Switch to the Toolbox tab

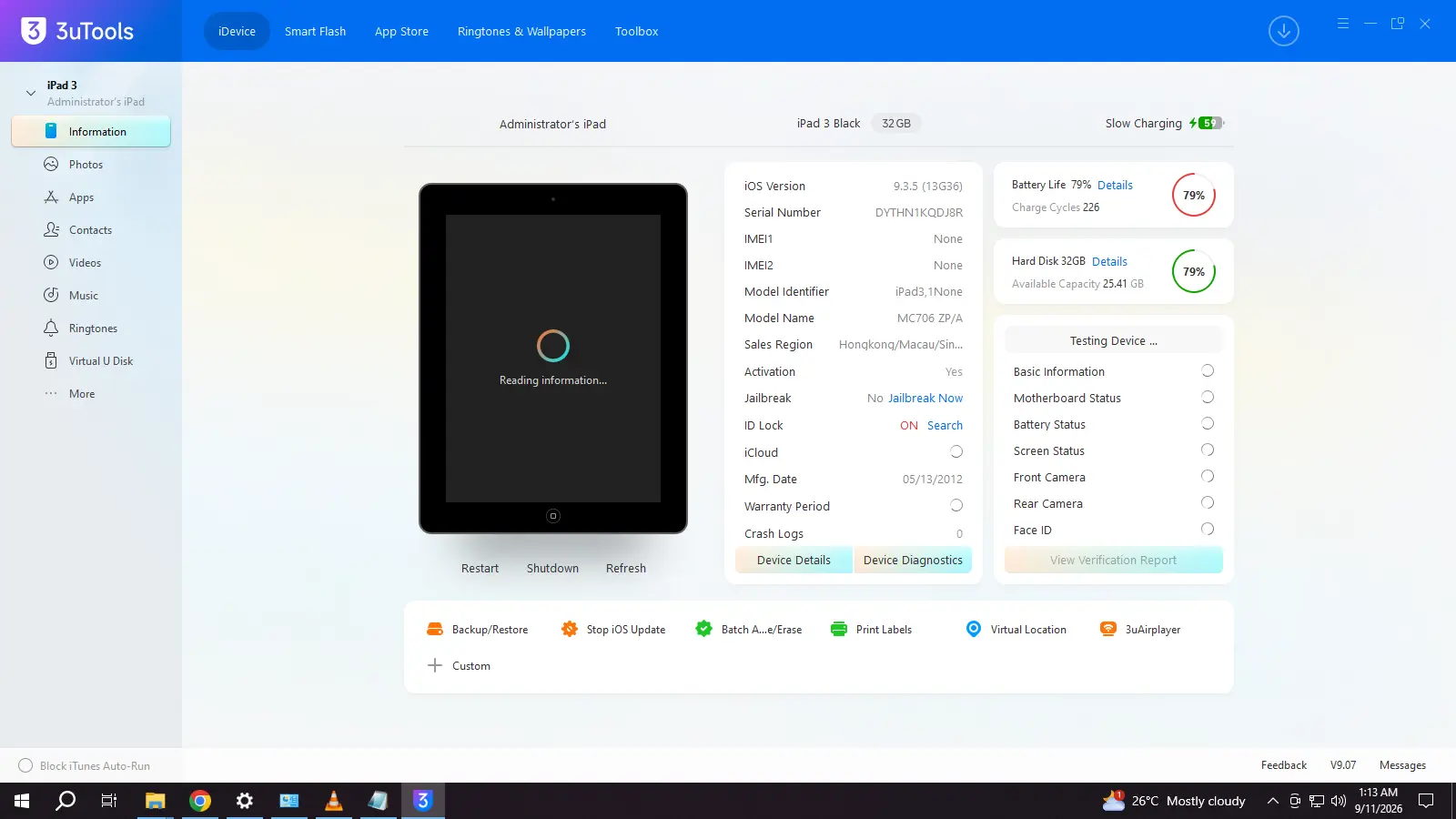[636, 31]
